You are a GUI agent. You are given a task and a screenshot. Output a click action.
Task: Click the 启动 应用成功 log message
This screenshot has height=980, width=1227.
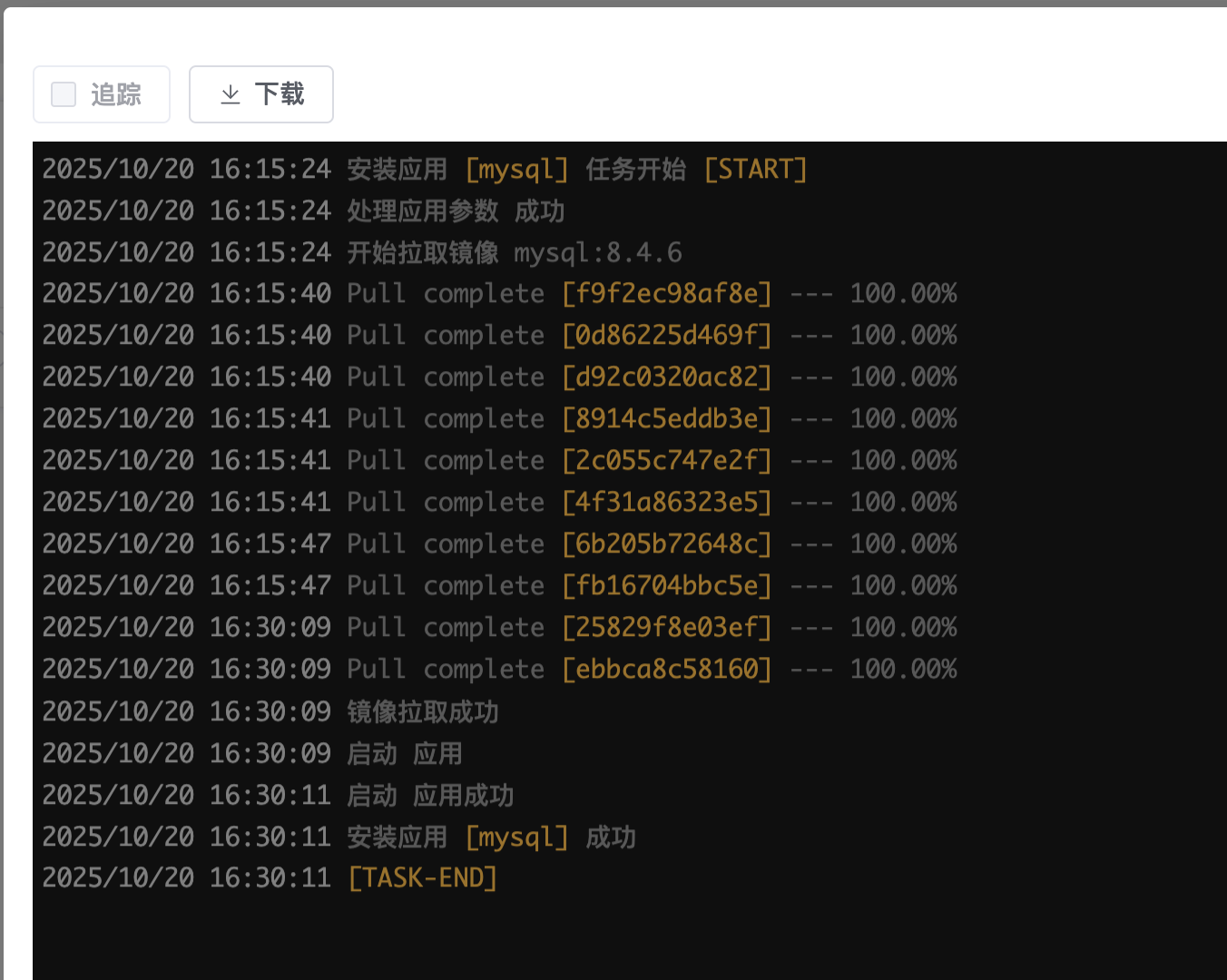point(430,796)
